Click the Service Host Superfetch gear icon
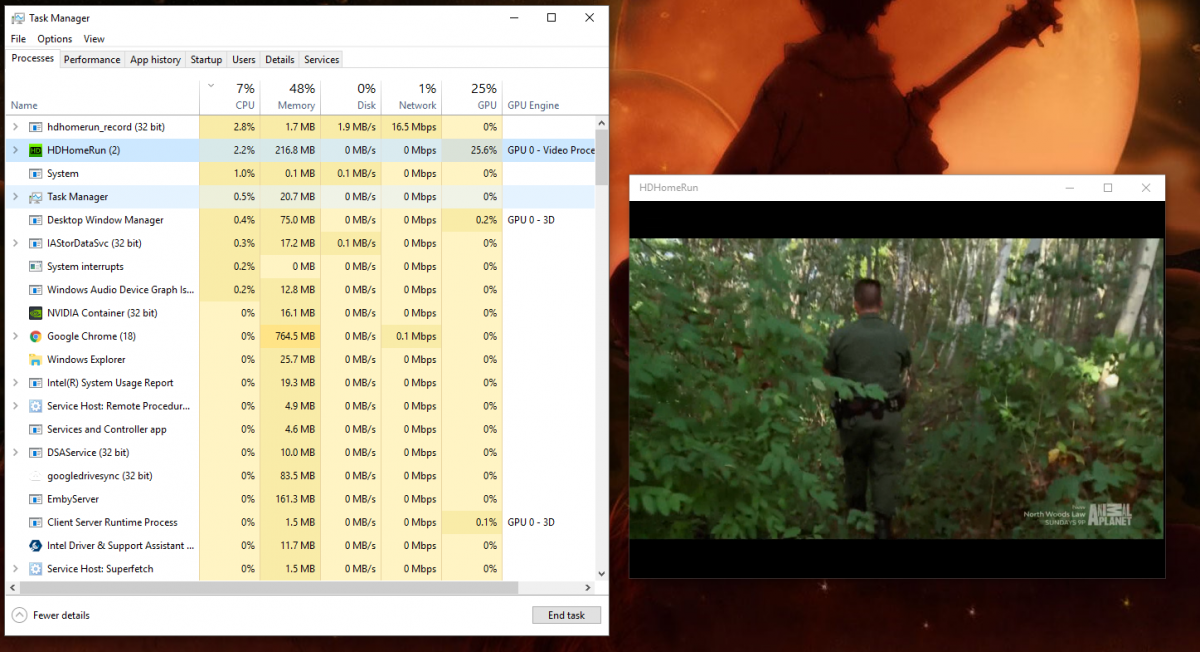The image size is (1200, 652). 36,569
